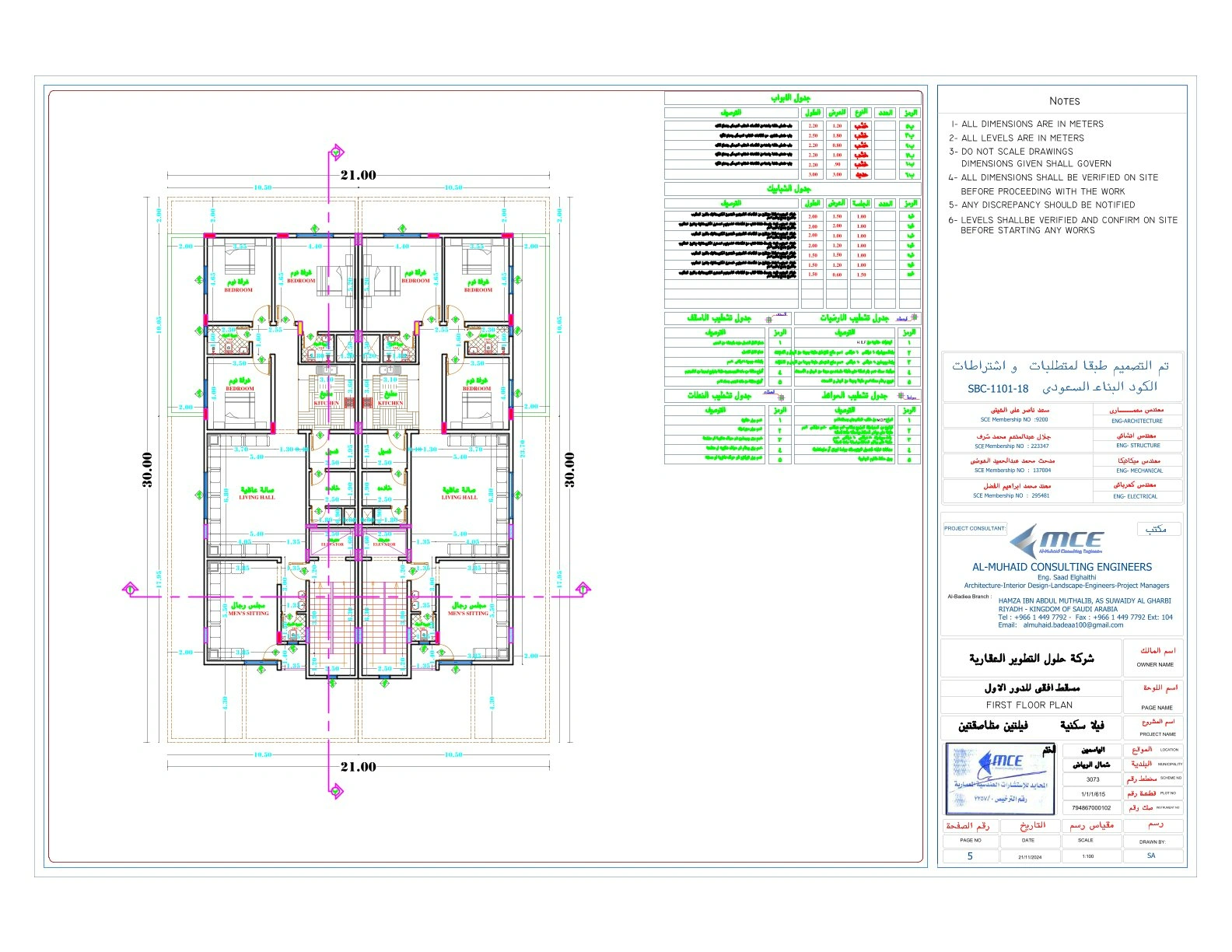Screen dimensions: 1232x952
Task: Select the Notes heading
Action: [1064, 101]
